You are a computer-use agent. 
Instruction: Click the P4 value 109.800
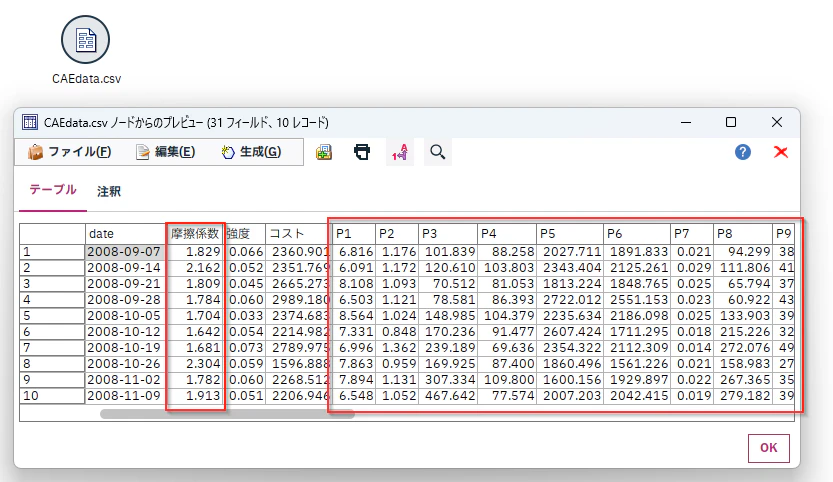click(x=507, y=380)
